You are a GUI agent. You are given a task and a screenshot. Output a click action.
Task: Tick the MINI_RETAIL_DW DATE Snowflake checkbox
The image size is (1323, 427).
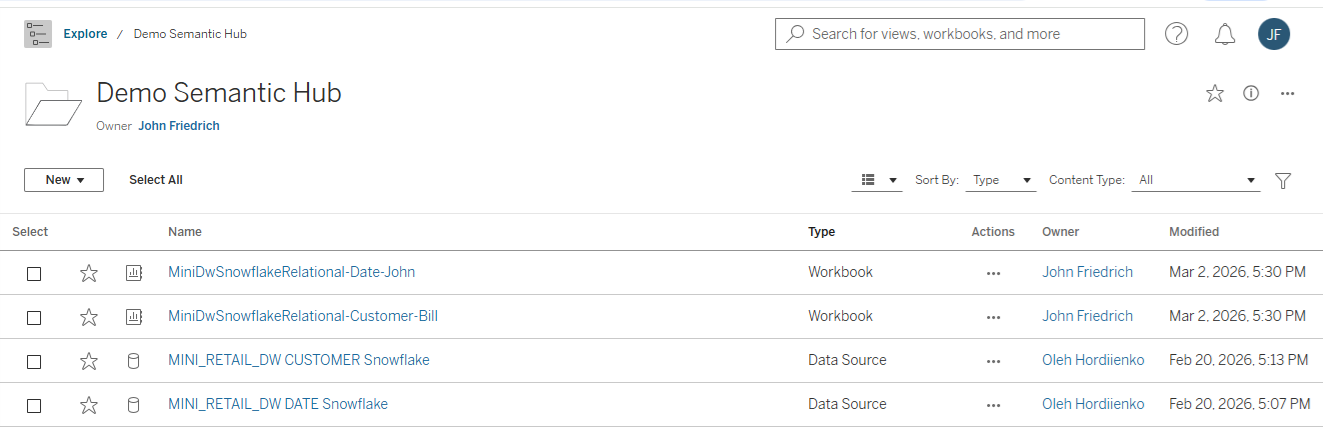click(x=34, y=405)
